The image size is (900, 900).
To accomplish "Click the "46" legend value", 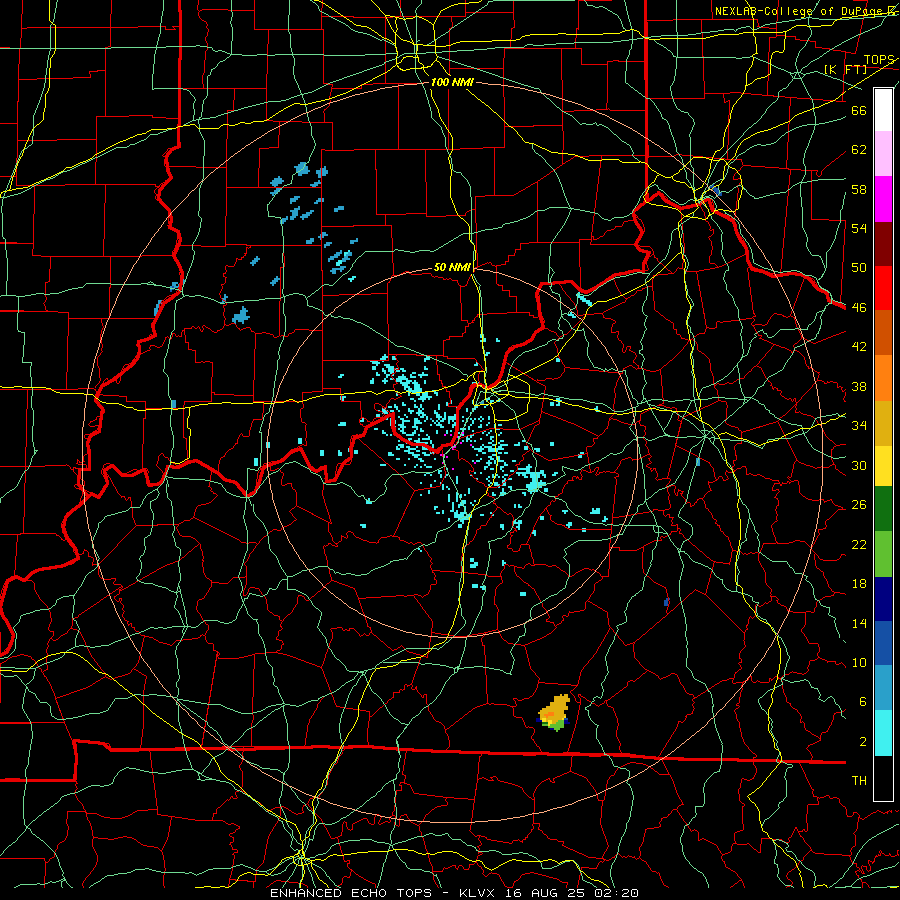I will tap(859, 307).
